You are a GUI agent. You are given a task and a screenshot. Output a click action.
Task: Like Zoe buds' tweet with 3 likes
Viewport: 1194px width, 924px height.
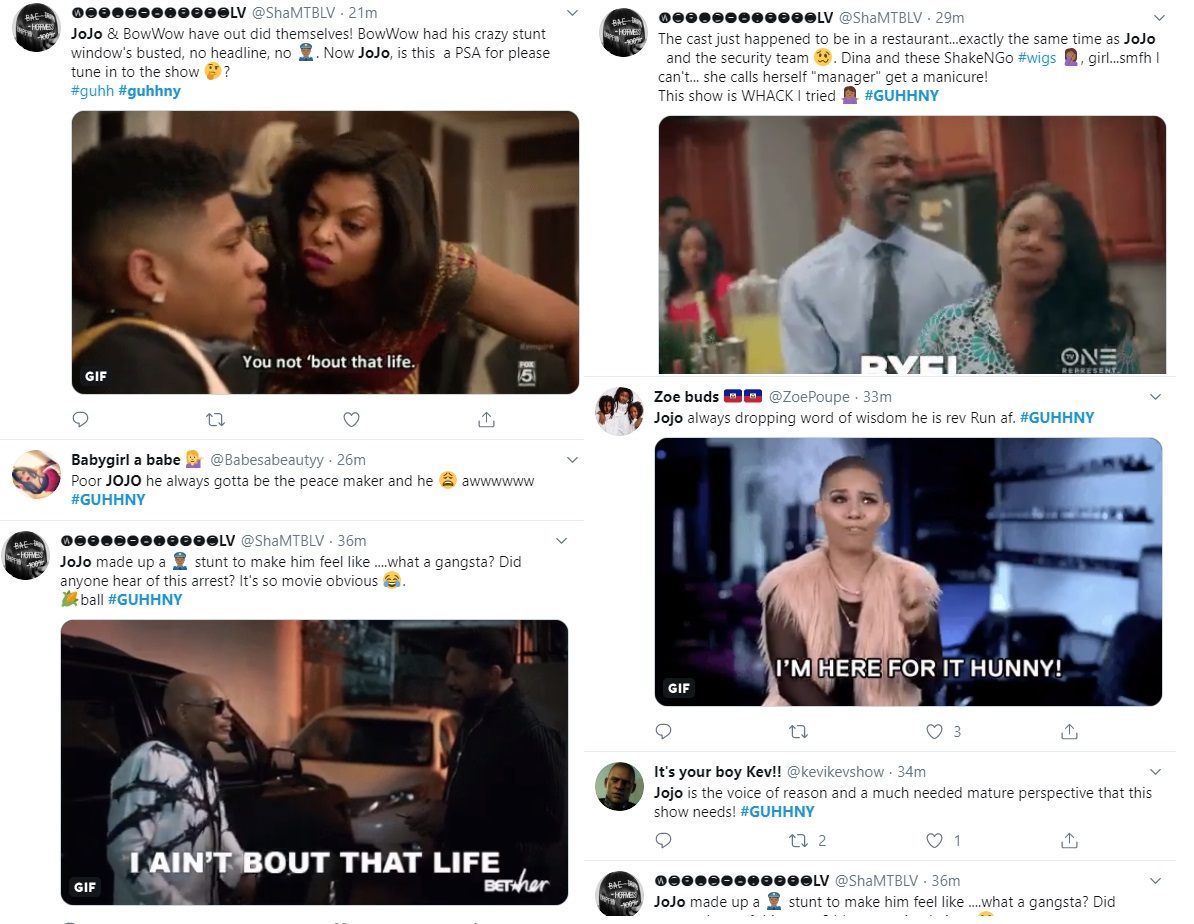click(x=934, y=731)
